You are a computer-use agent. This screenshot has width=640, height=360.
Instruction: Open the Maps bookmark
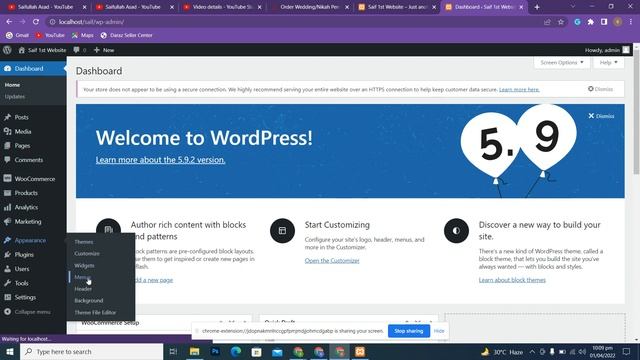(82, 36)
